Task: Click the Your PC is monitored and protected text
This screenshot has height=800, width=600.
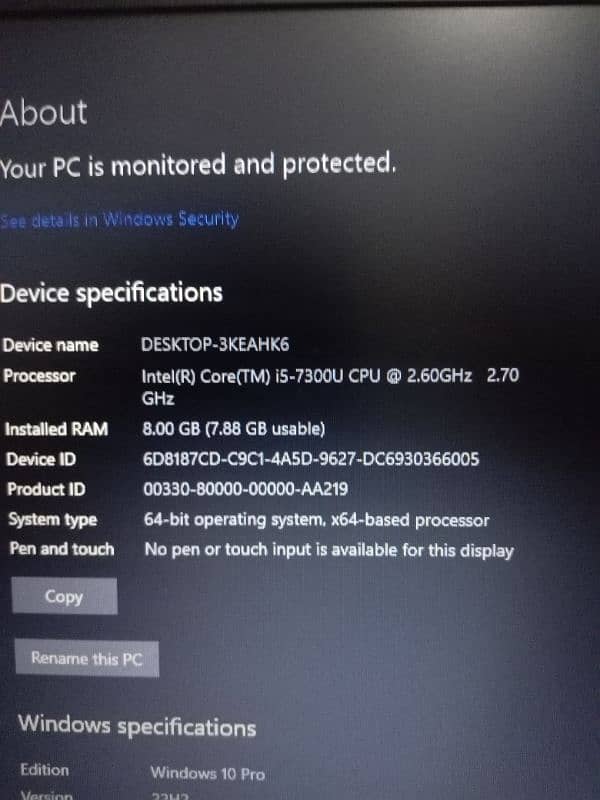Action: click(x=198, y=165)
